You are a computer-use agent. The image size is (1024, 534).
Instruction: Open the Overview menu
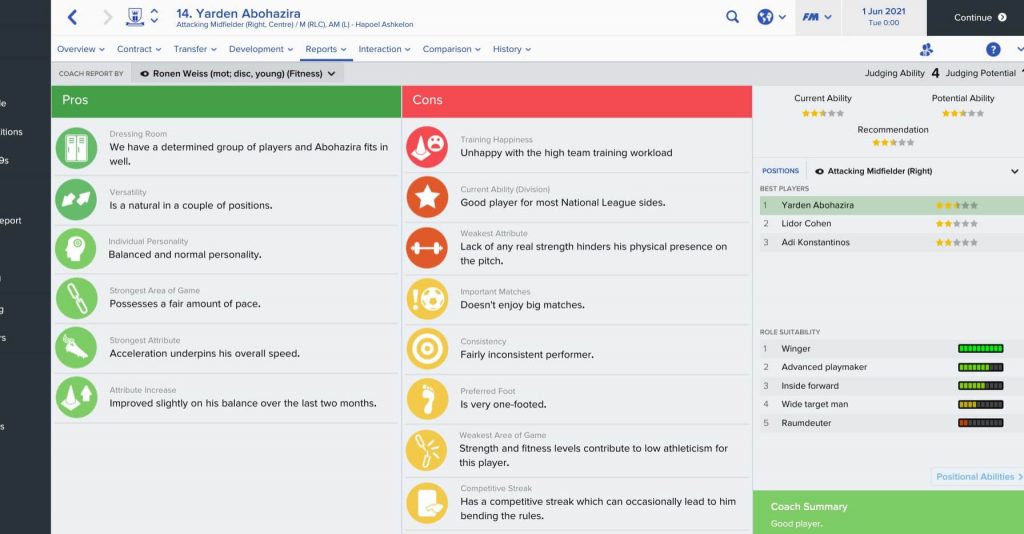(80, 49)
